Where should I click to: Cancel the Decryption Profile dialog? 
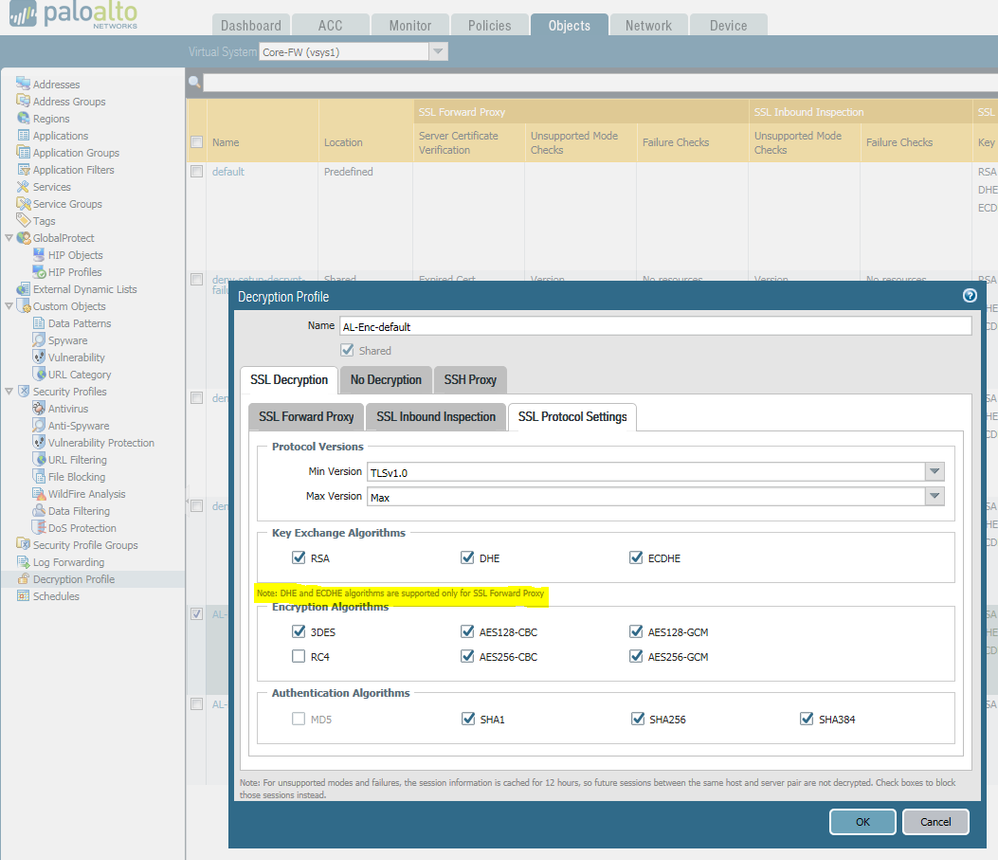click(x=935, y=822)
